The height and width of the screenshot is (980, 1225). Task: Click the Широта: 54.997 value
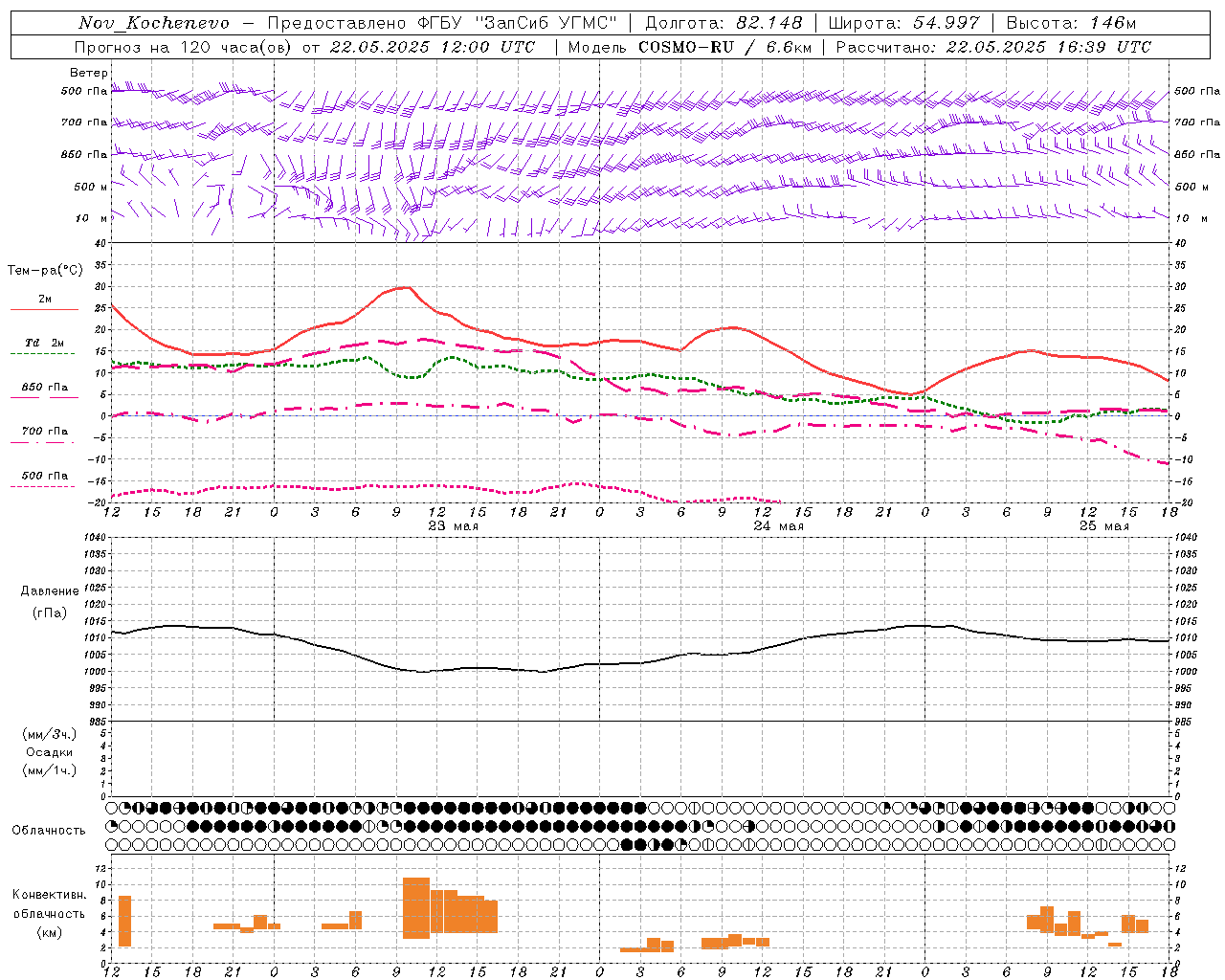(x=904, y=23)
